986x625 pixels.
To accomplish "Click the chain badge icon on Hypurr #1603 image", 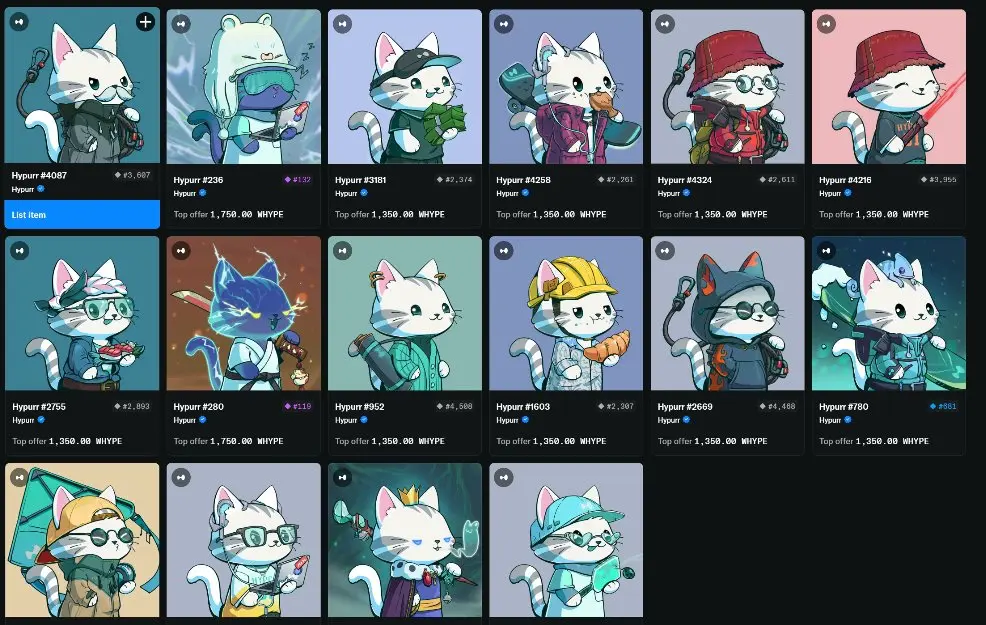I will point(504,250).
